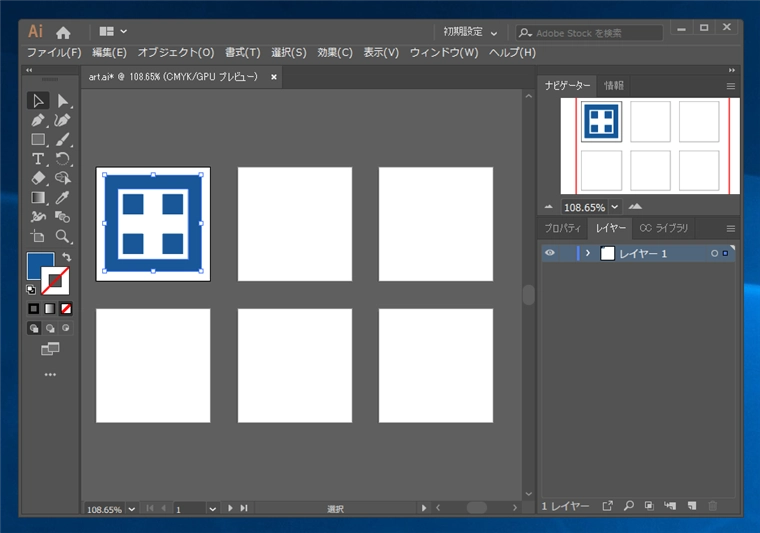Expand the レイヤー 1 layer contents
This screenshot has height=533, width=760.
(x=588, y=254)
